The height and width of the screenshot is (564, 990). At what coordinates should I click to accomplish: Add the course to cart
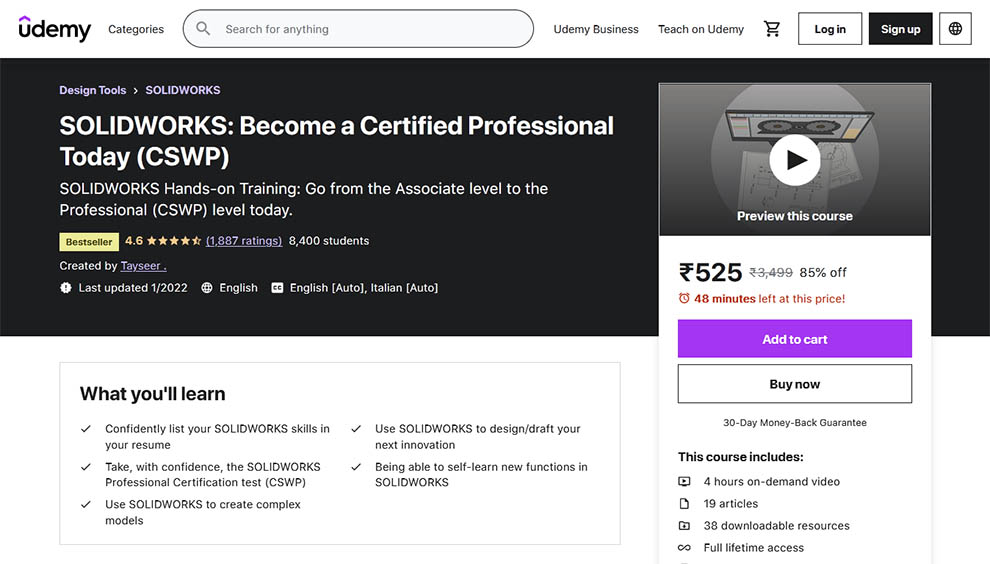click(795, 339)
